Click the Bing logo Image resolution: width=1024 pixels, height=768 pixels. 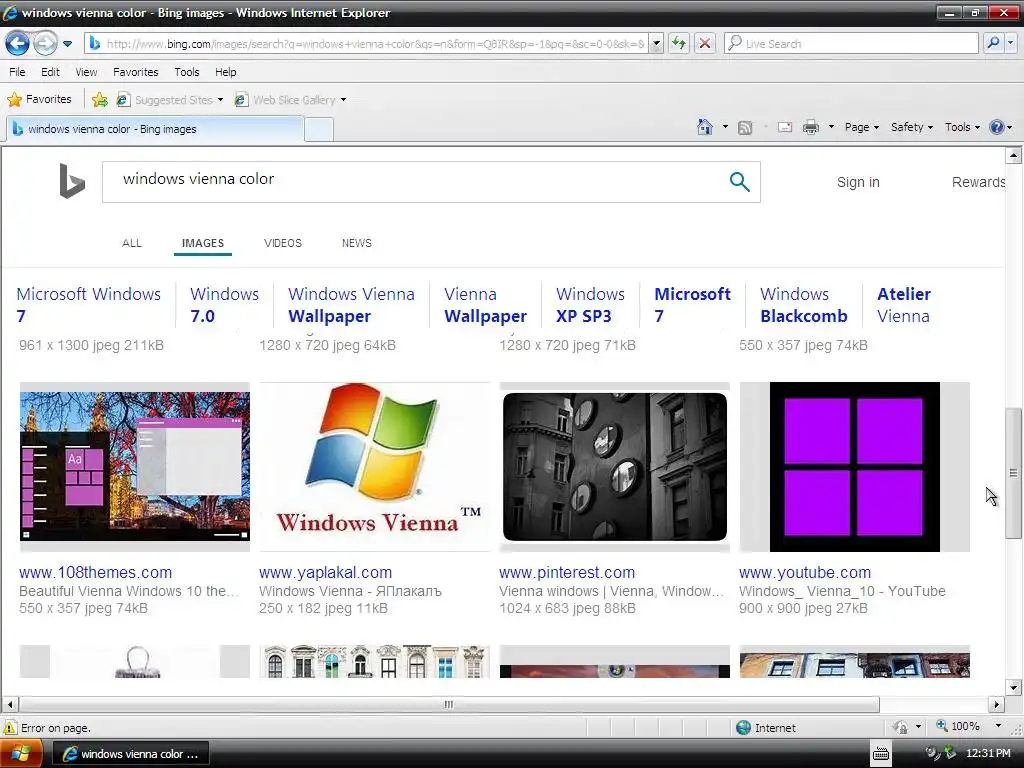pos(72,181)
